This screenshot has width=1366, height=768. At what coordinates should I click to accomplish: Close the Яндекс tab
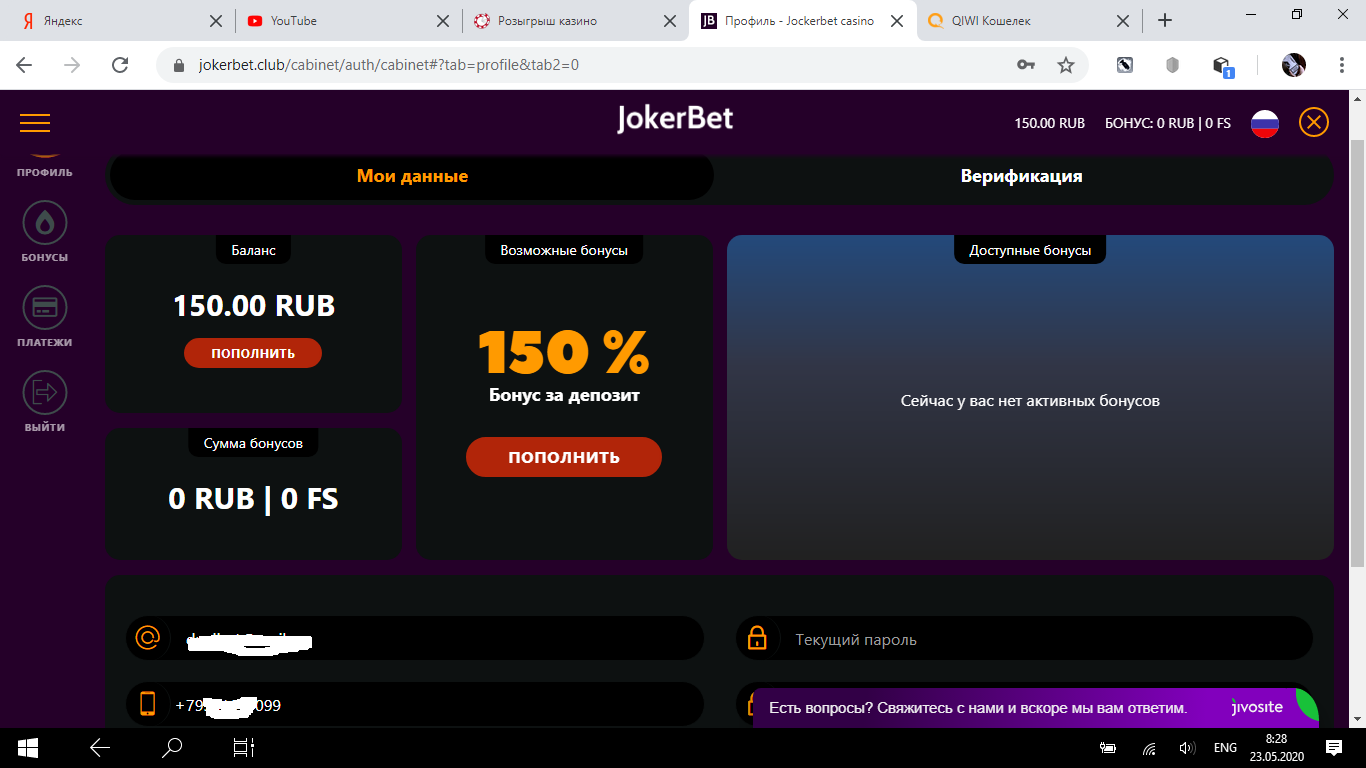tap(216, 21)
